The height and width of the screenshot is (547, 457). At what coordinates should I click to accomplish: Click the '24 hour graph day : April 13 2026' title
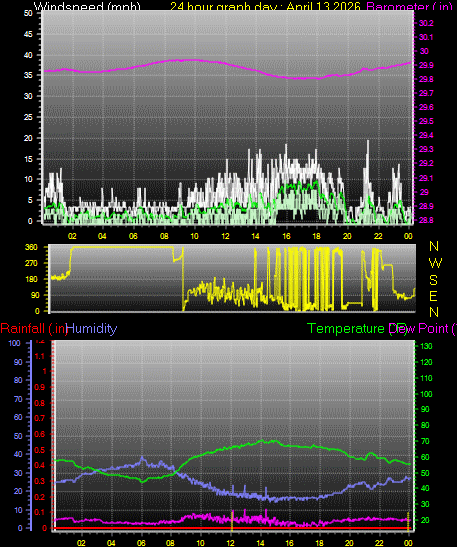click(265, 6)
